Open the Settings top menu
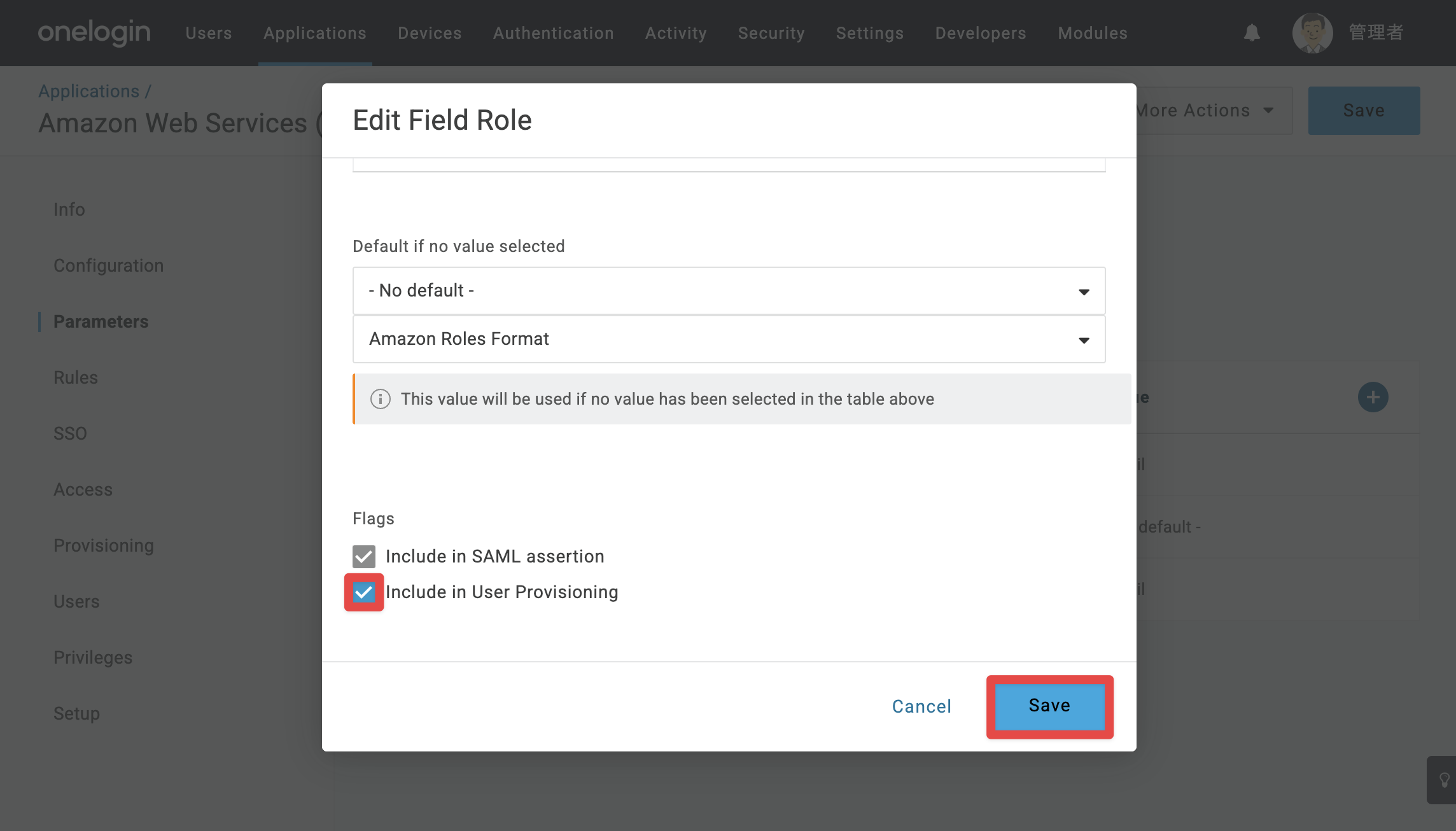 coord(870,33)
